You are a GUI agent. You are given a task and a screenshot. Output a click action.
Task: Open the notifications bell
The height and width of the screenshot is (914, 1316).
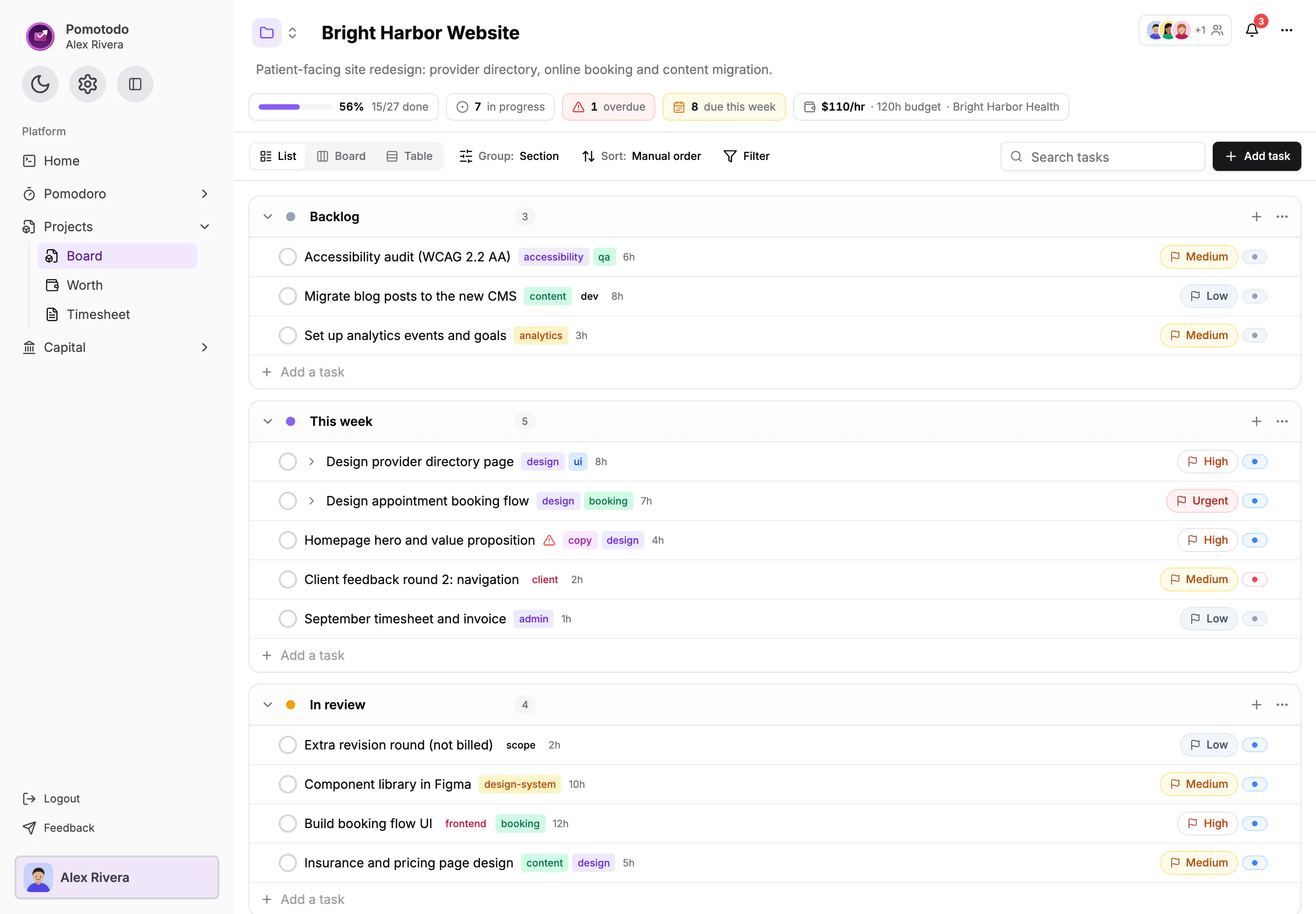tap(1252, 30)
